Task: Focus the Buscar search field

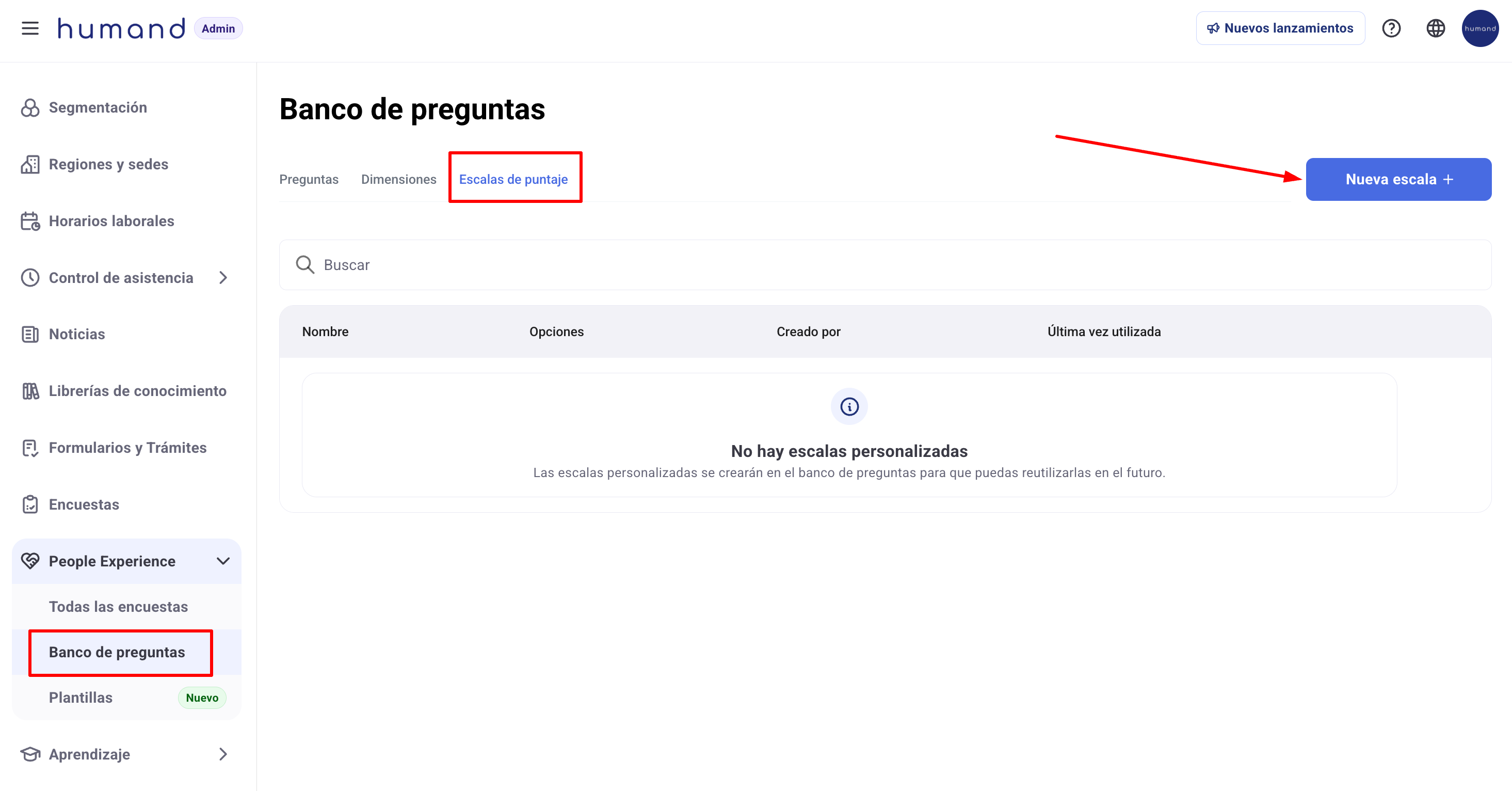Action: click(x=880, y=265)
